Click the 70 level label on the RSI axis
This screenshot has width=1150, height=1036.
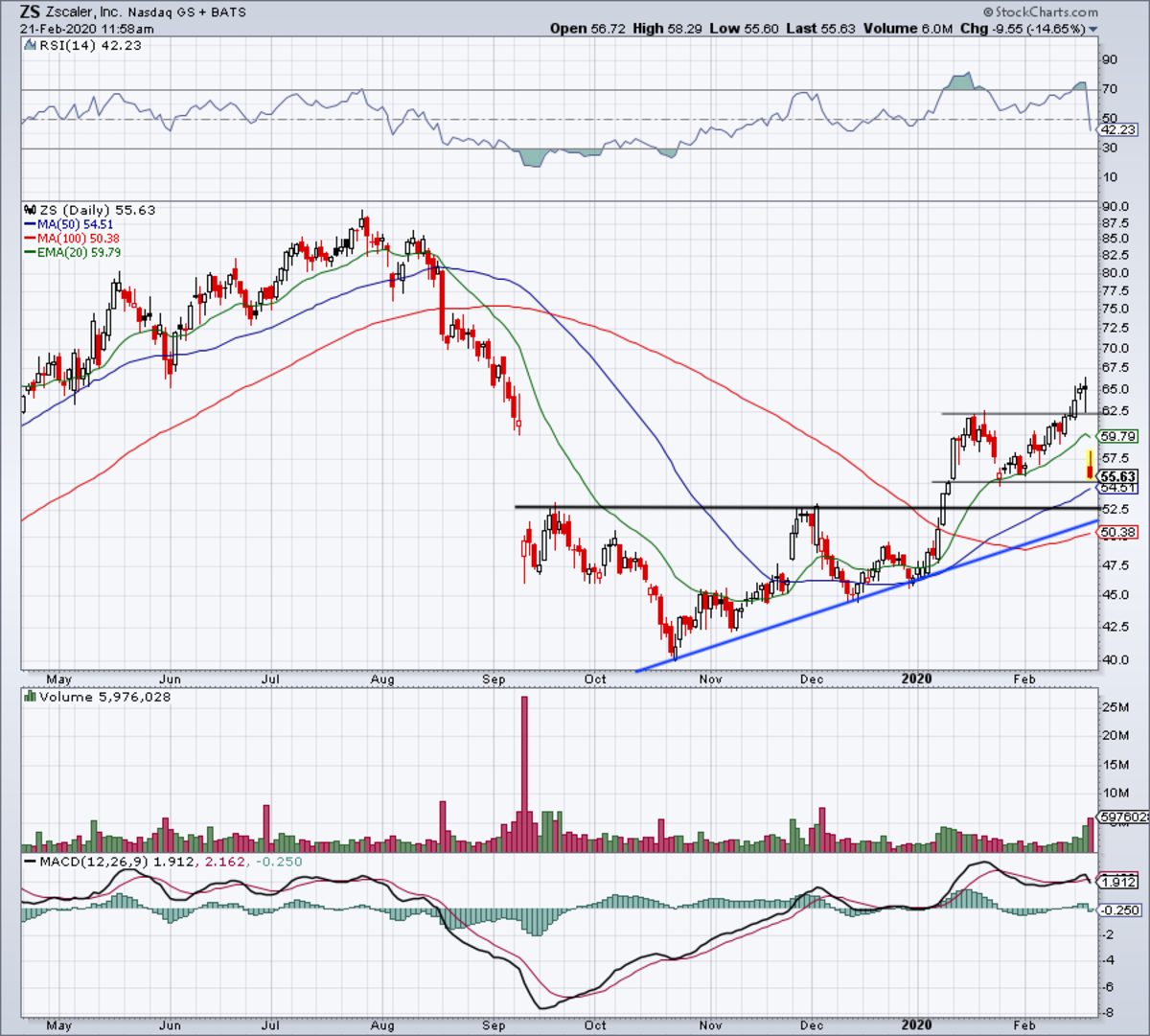[1110, 89]
